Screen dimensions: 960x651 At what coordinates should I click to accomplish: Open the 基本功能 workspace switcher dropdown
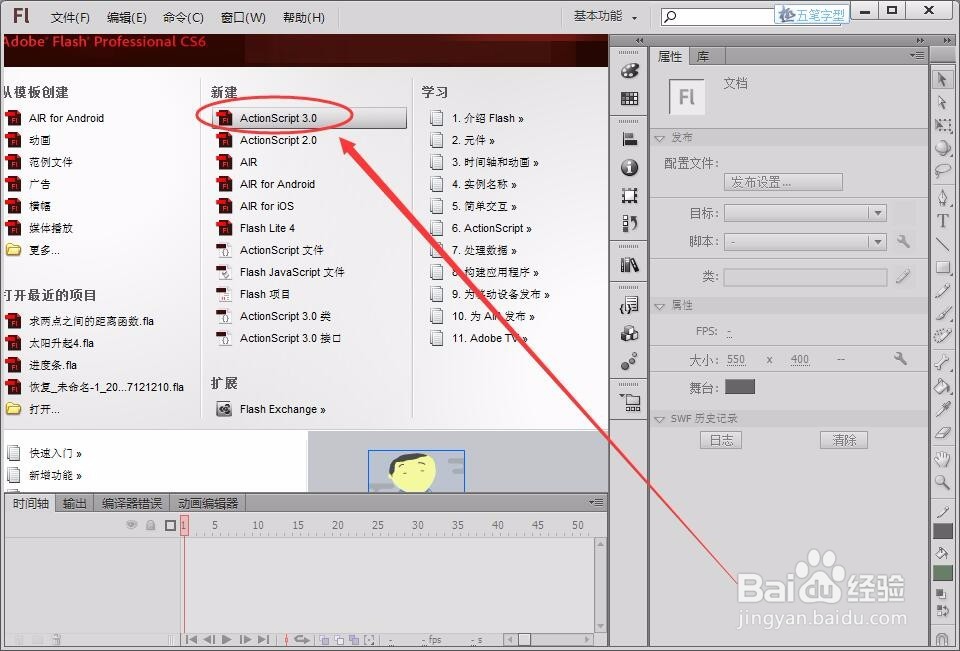pyautogui.click(x=605, y=17)
